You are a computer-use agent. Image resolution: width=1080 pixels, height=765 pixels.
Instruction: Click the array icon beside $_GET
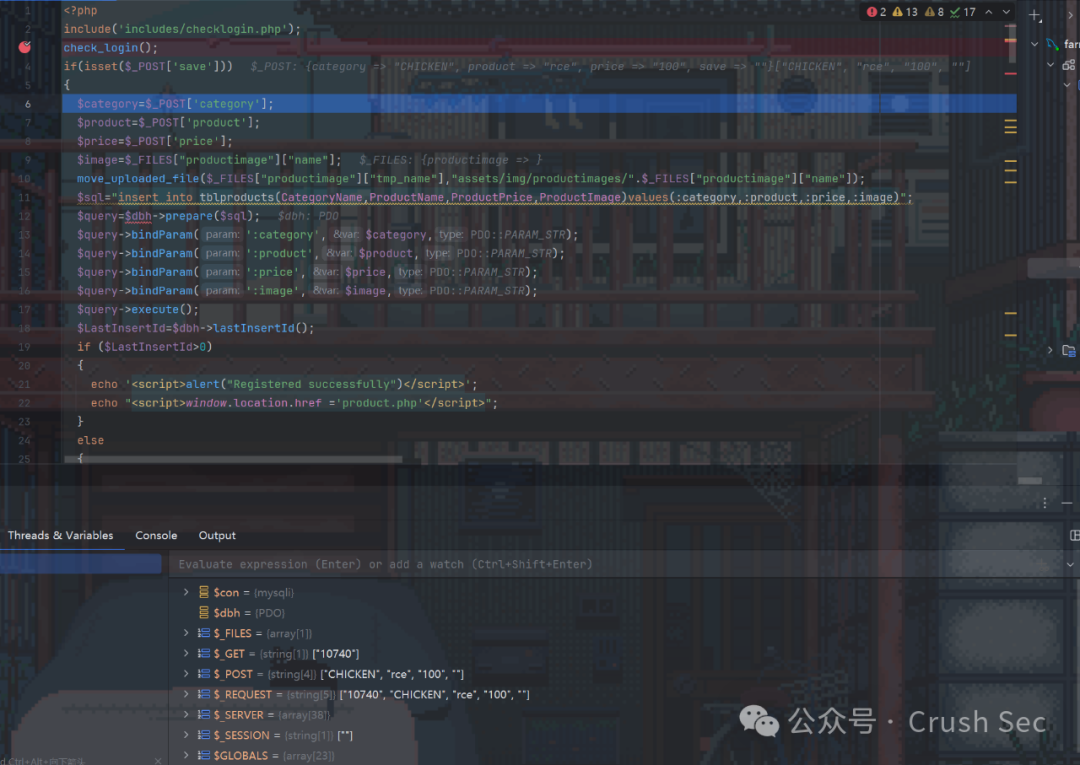pyautogui.click(x=204, y=653)
